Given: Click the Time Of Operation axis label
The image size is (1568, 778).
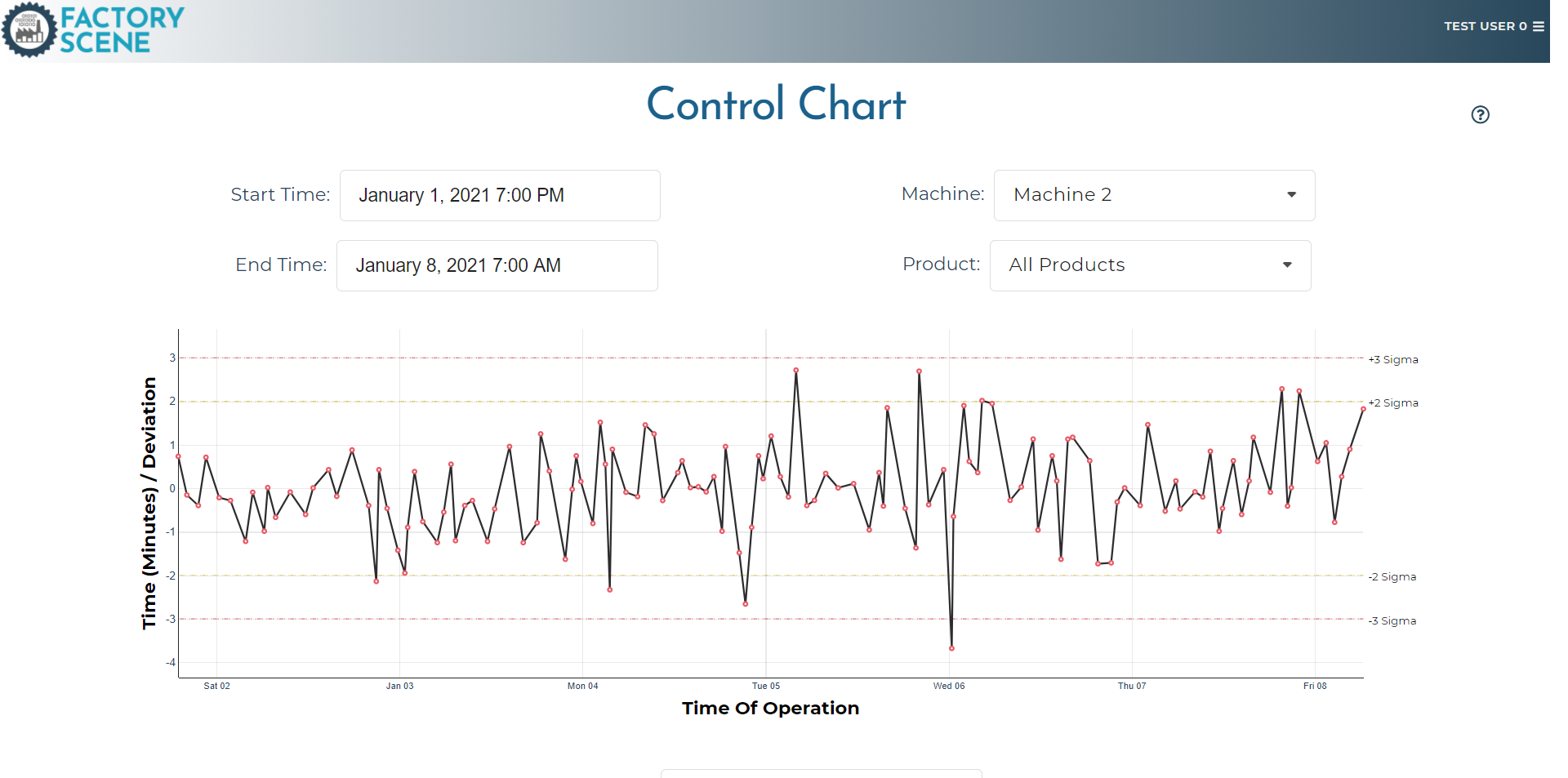Looking at the screenshot, I should (770, 708).
